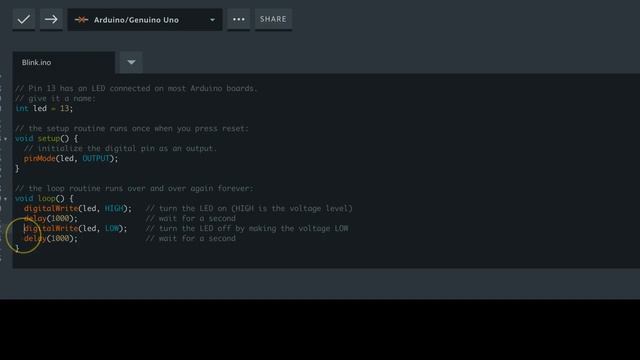Click the 'give it a name:' comment
Image resolution: width=640 pixels, height=360 pixels.
pyautogui.click(x=55, y=99)
